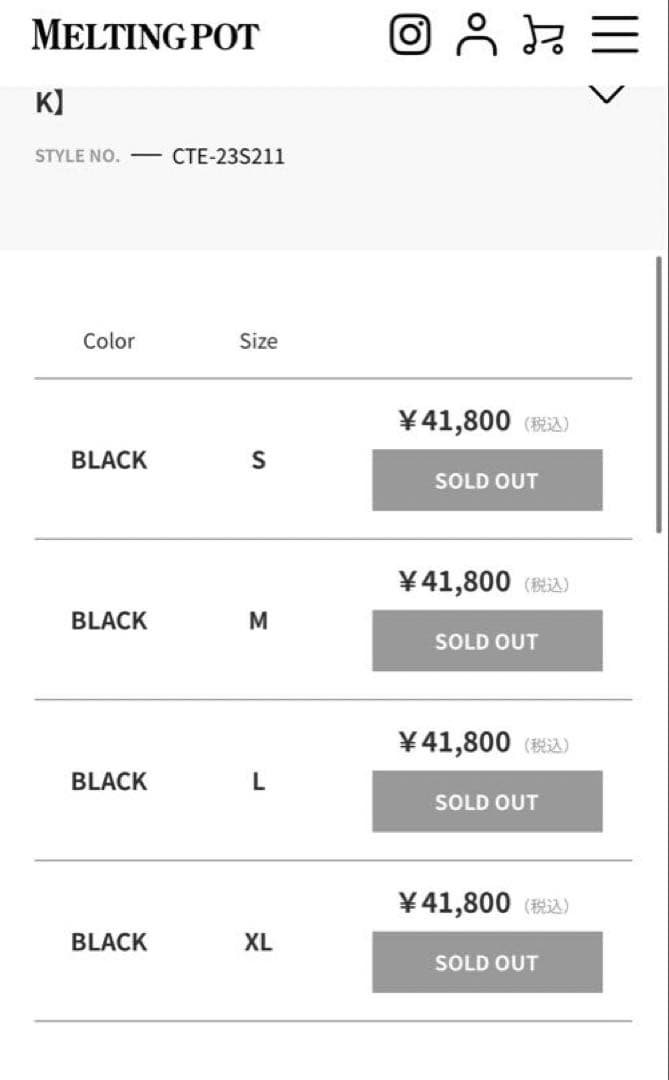Open the Instagram page icon
This screenshot has width=669, height=1080.
click(x=409, y=35)
